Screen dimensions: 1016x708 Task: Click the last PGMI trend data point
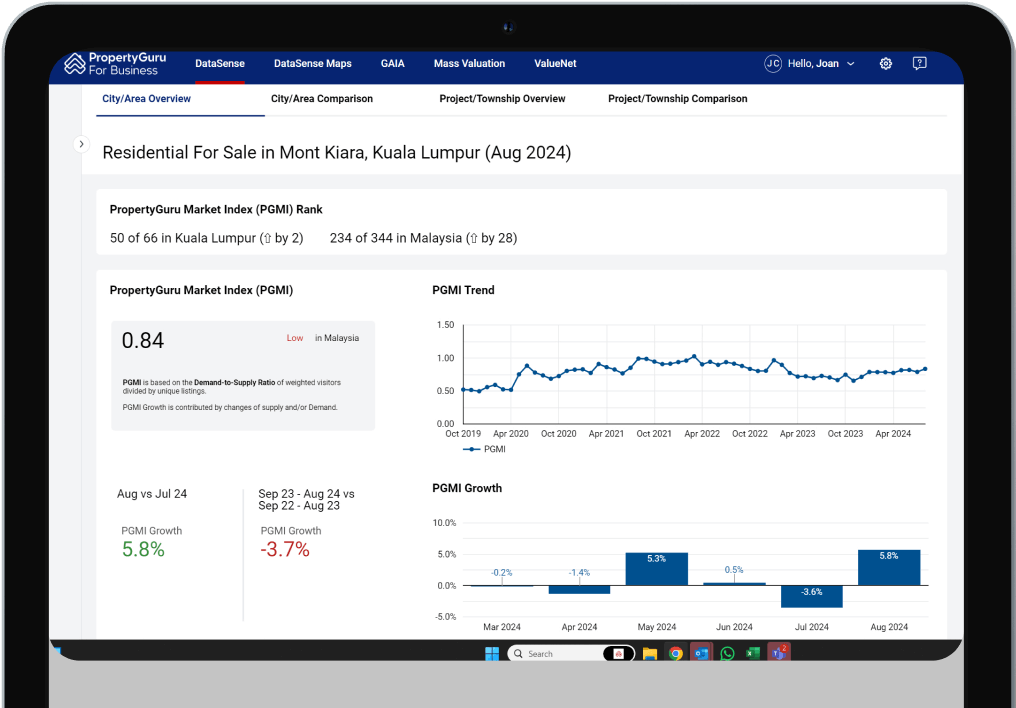(925, 369)
